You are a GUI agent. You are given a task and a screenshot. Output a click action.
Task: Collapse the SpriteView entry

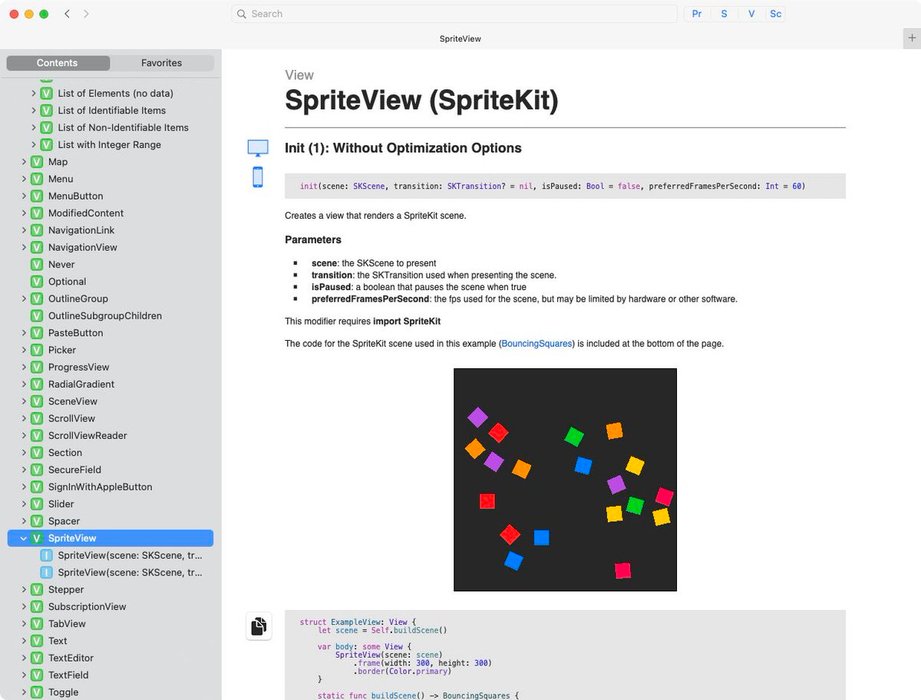pyautogui.click(x=22, y=537)
